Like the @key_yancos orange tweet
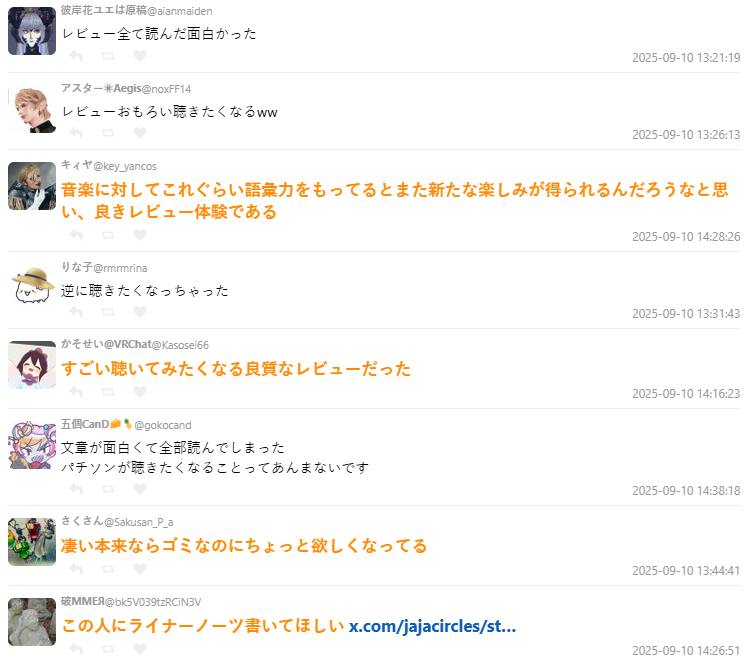 coord(140,235)
